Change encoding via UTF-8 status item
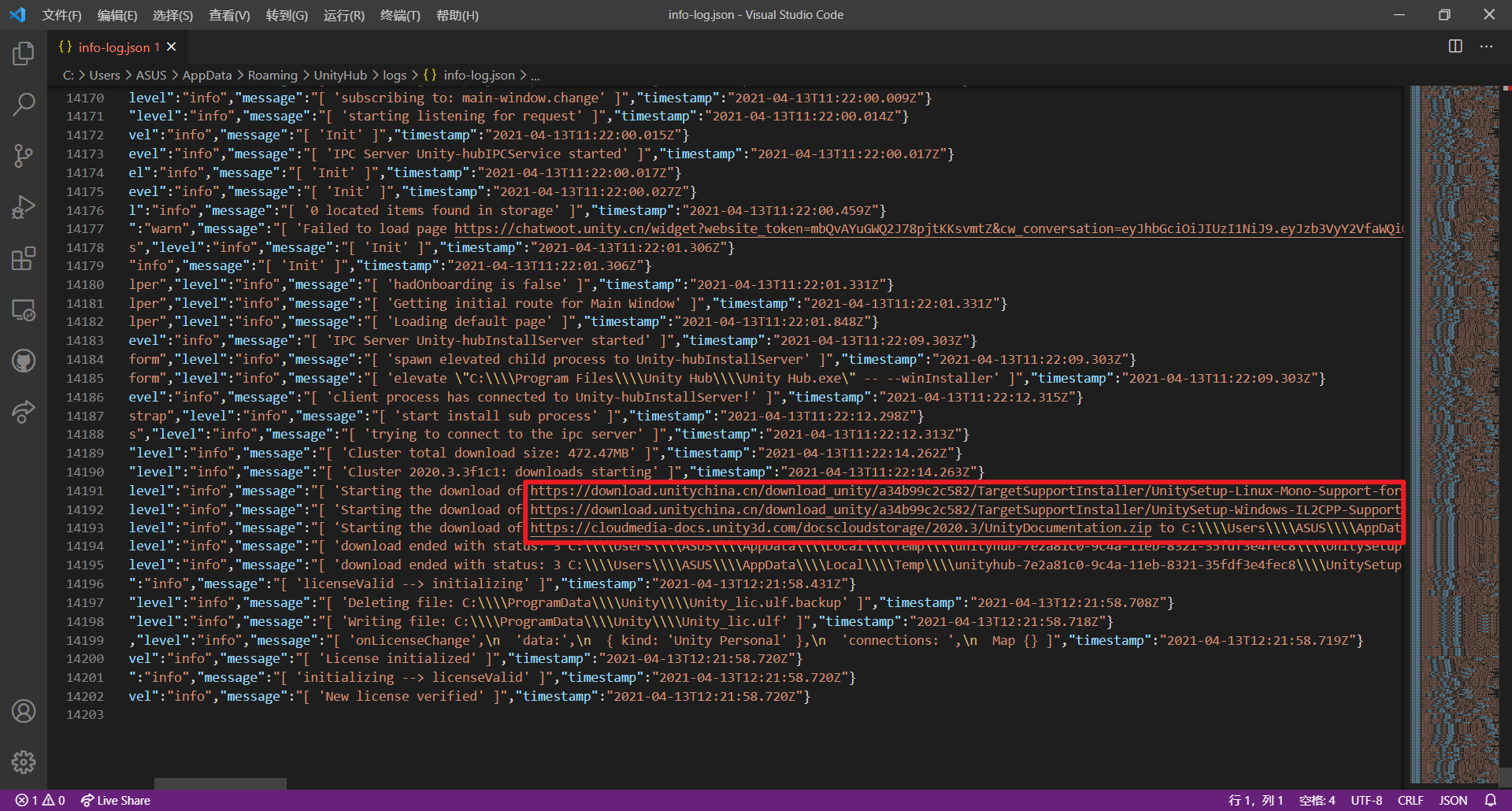Image resolution: width=1512 pixels, height=811 pixels. click(x=1366, y=800)
